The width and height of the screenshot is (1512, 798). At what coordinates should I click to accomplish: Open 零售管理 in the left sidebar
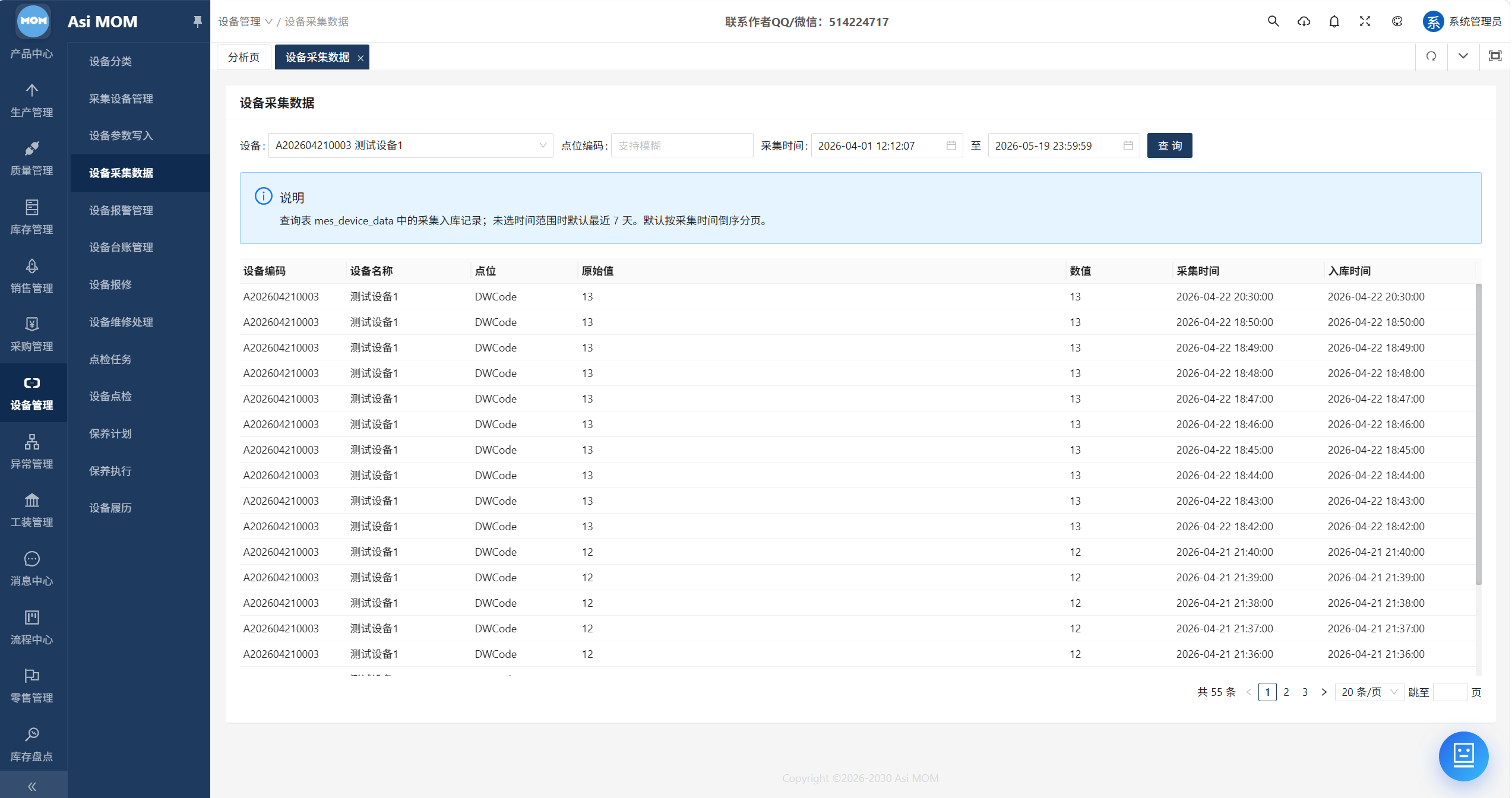33,686
